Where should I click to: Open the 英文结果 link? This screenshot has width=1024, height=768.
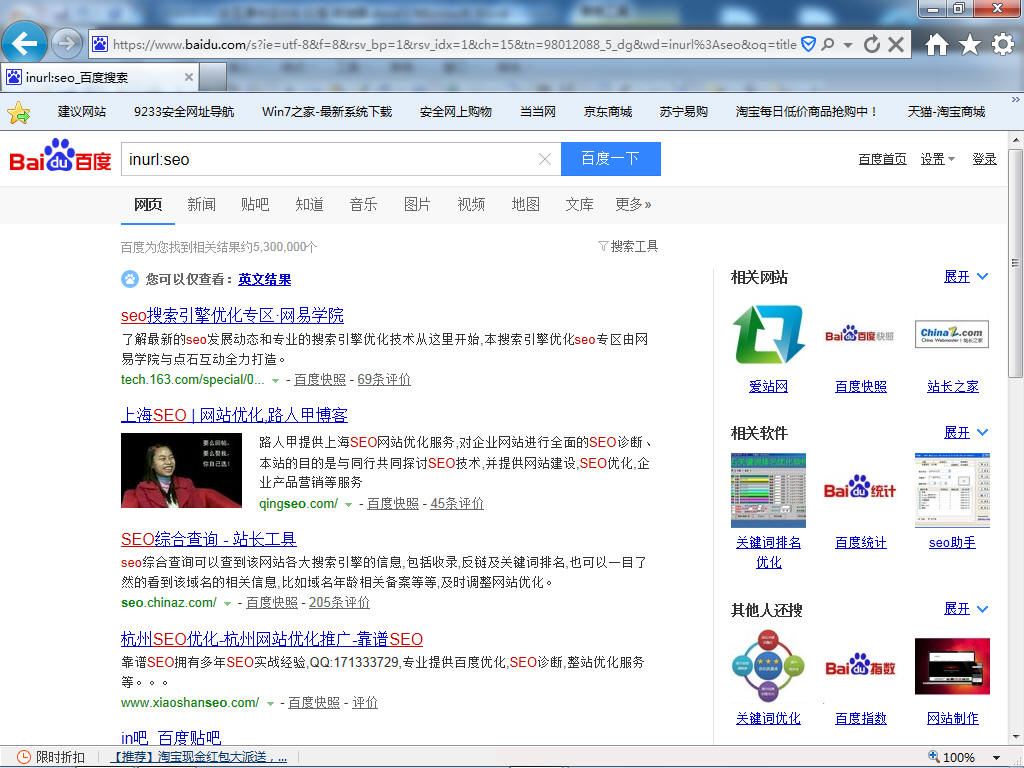coord(264,280)
